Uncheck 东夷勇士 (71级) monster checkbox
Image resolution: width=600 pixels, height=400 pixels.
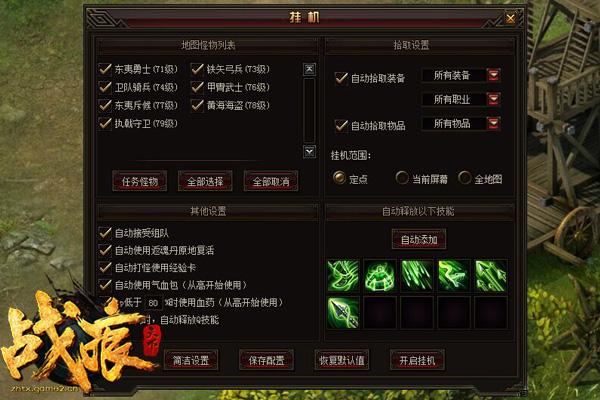pyautogui.click(x=105, y=69)
